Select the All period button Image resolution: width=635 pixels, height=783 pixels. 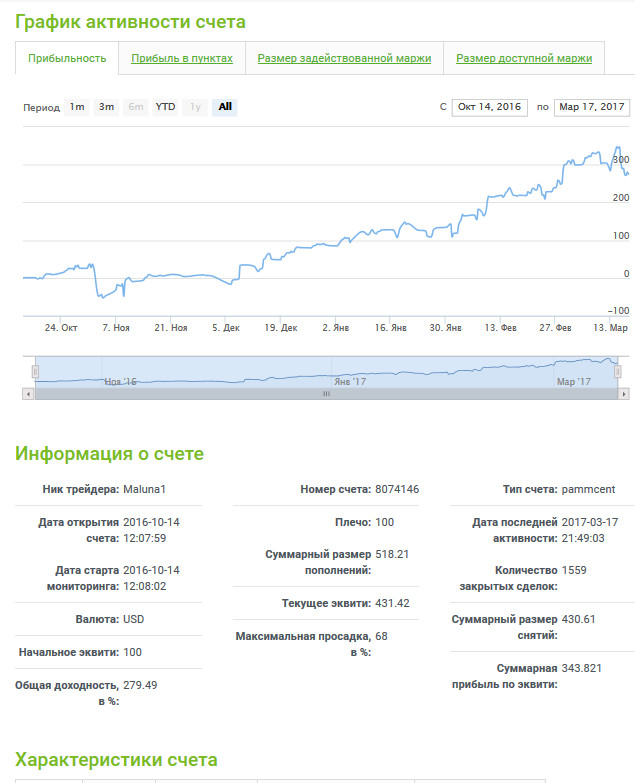coord(225,107)
